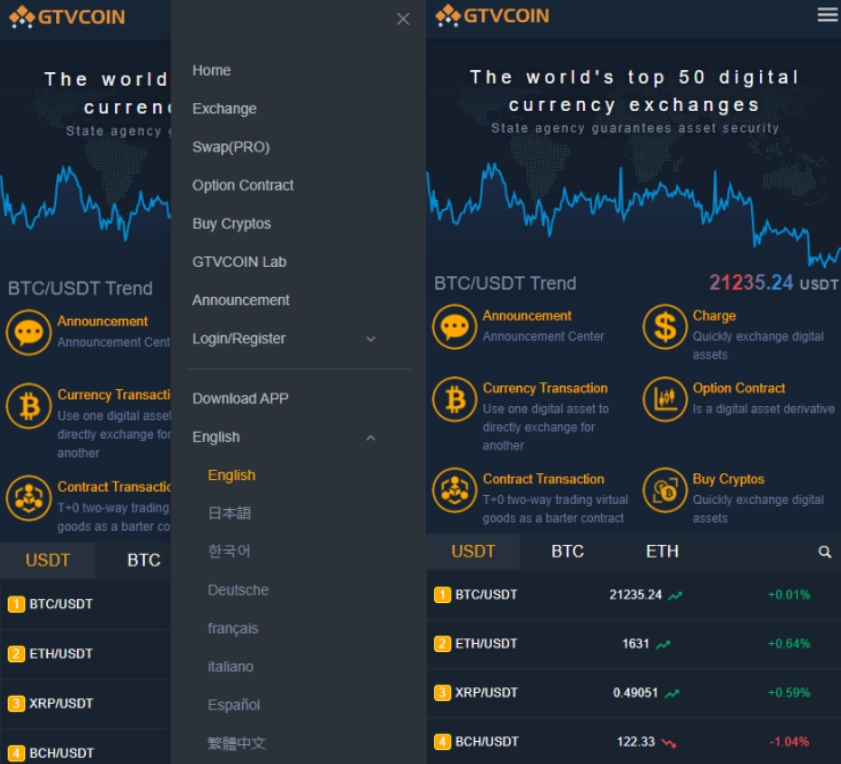Click rank badge 2 beside ETH/USDT on full home screen
The image size is (841, 764).
click(x=442, y=644)
